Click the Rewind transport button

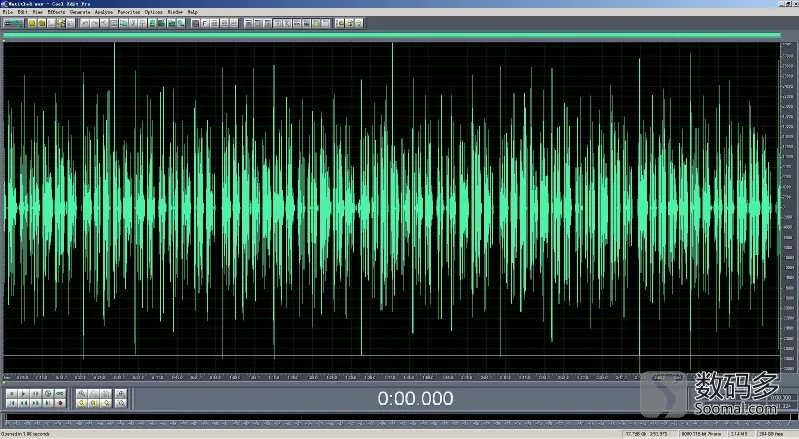[23, 403]
